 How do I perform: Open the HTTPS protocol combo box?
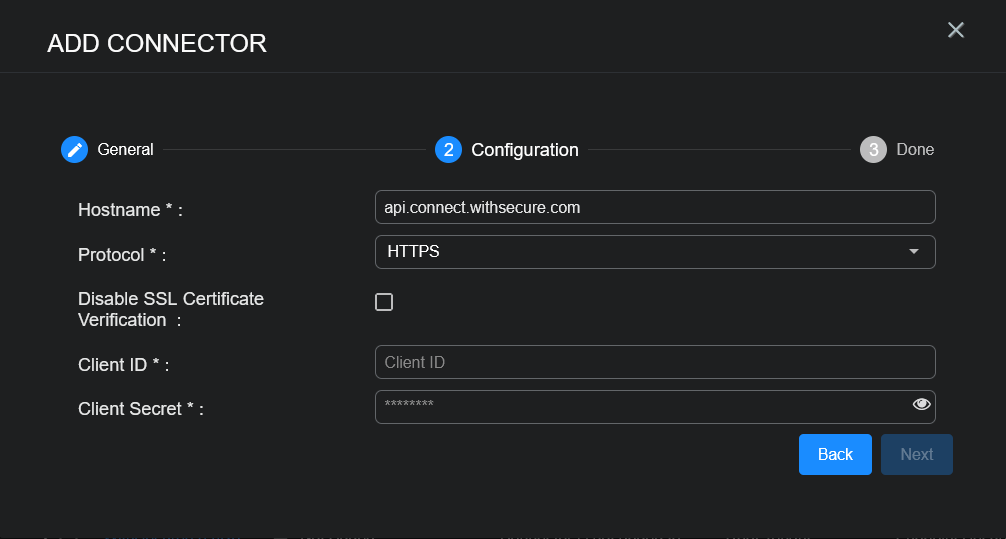640,252
